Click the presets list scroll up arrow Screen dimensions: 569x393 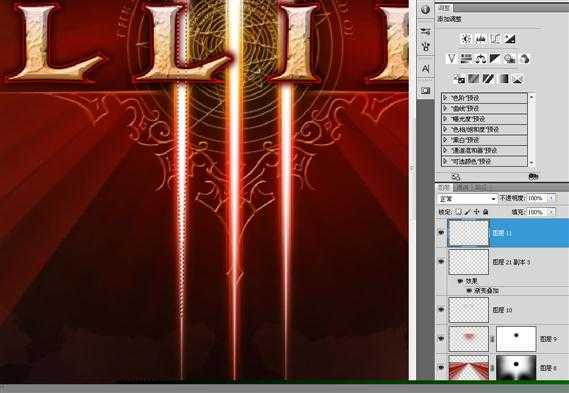[x=532, y=97]
